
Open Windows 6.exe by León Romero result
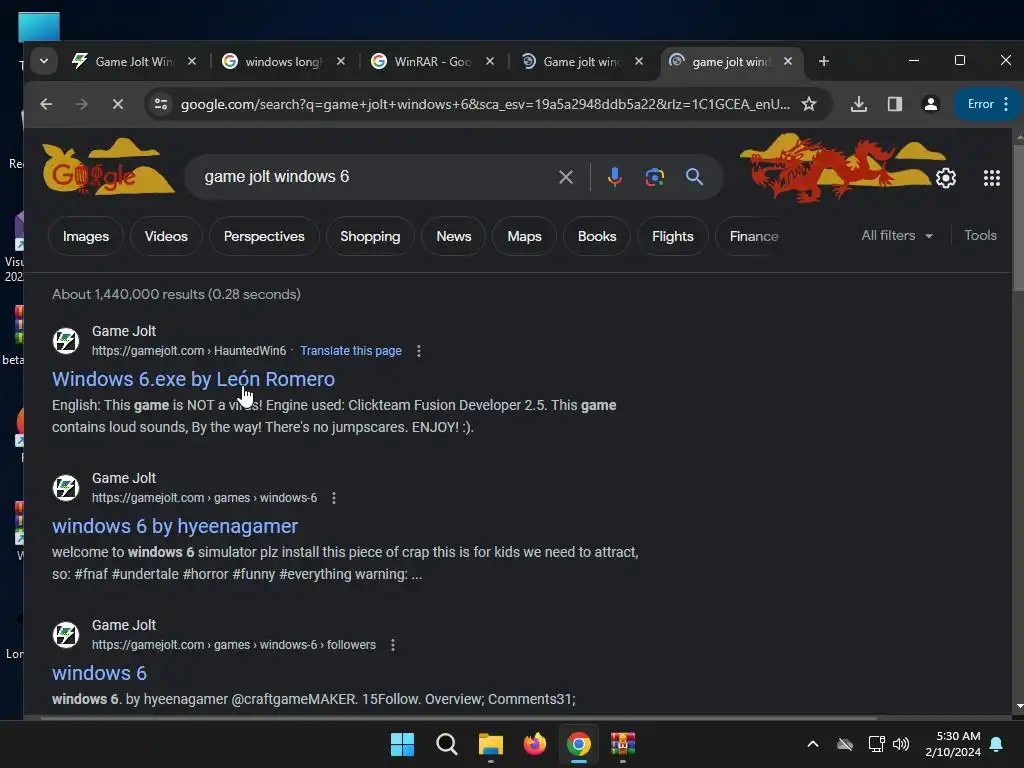[x=193, y=379]
